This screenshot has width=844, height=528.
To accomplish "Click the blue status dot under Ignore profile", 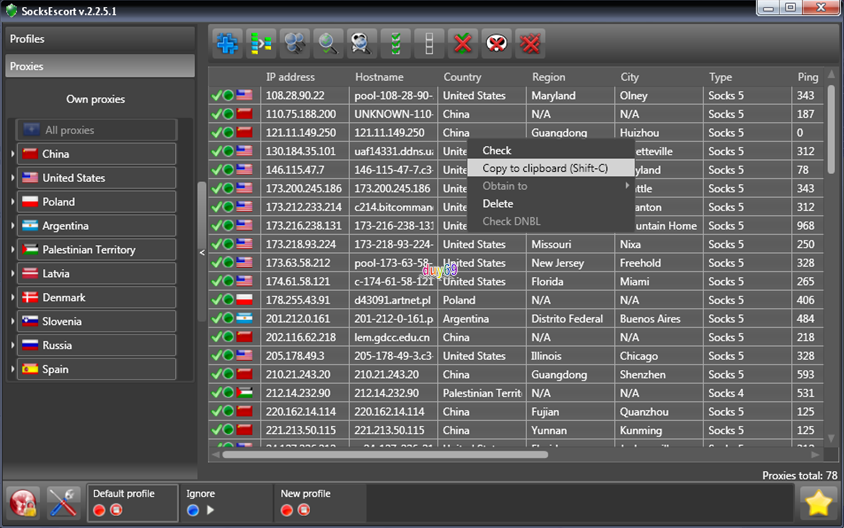I will click(193, 510).
